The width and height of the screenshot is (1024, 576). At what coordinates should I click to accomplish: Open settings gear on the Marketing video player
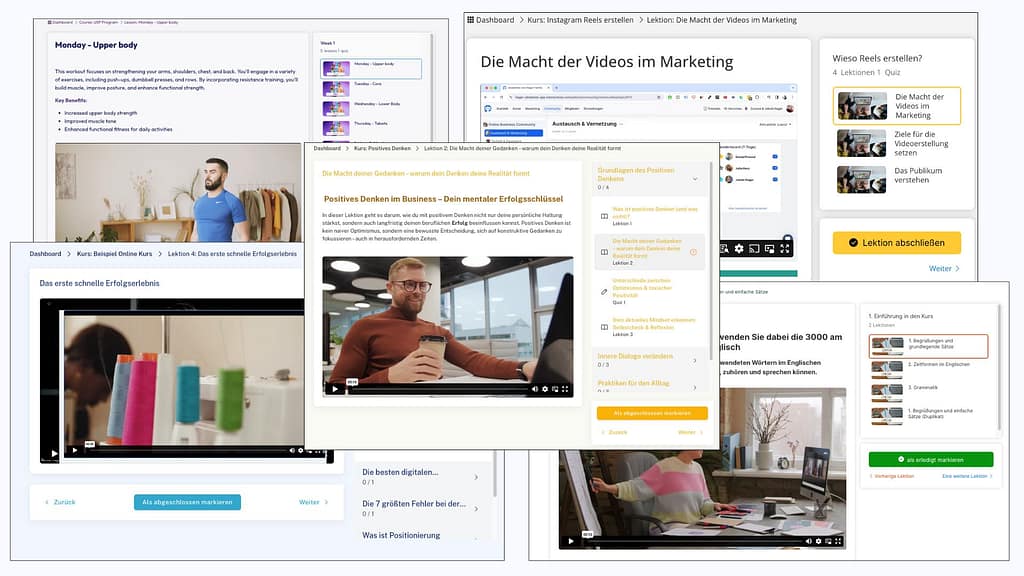[x=739, y=248]
